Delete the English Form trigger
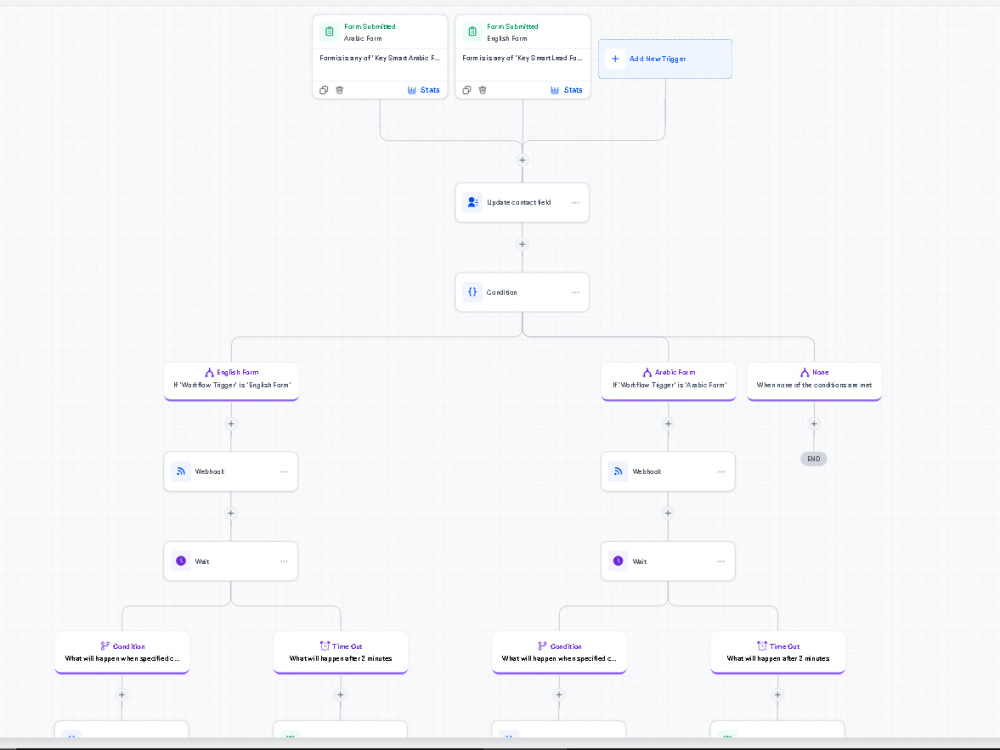1000x750 pixels. [x=482, y=90]
